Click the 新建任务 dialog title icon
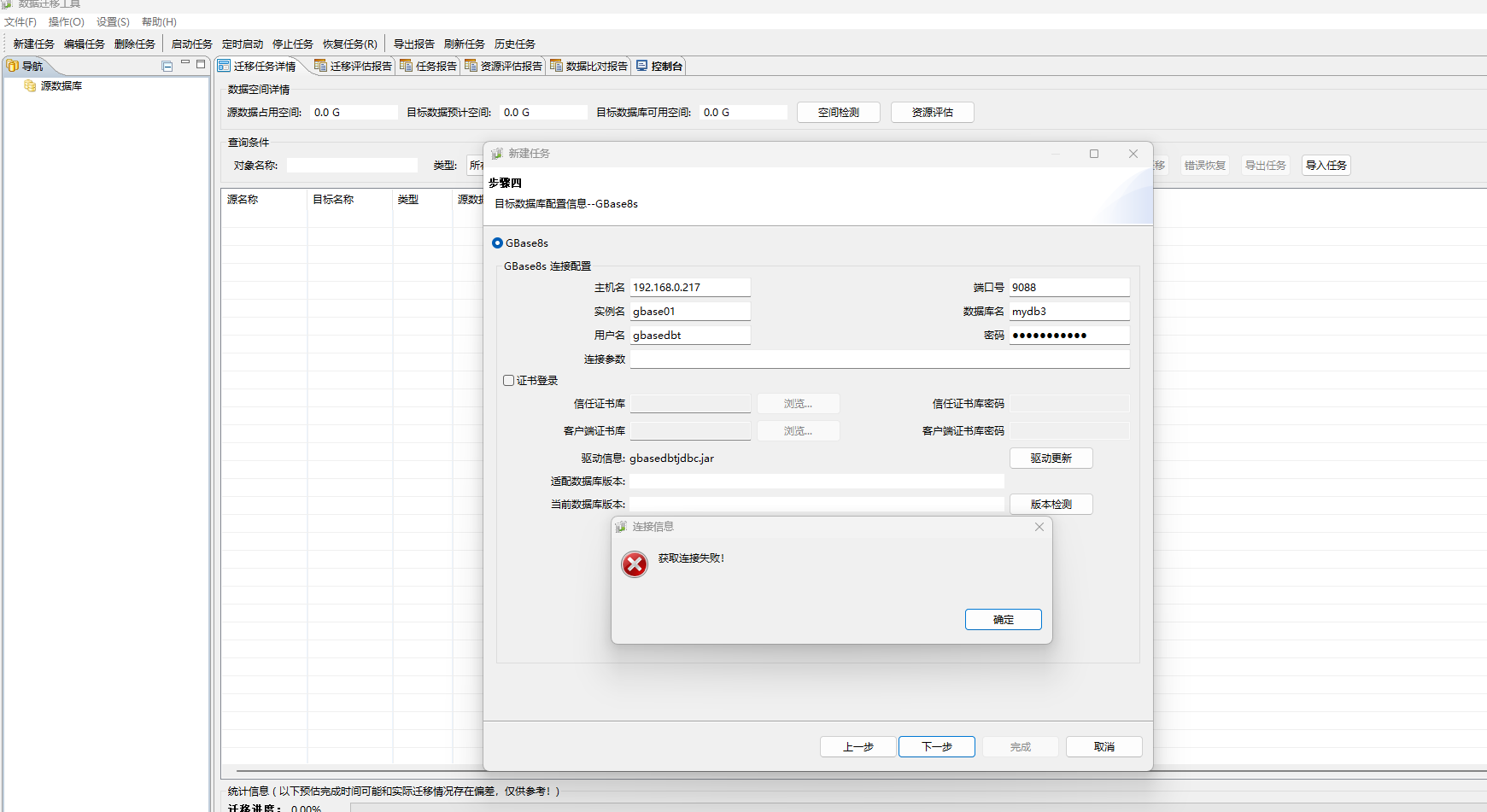The height and width of the screenshot is (812, 1487). pos(497,154)
